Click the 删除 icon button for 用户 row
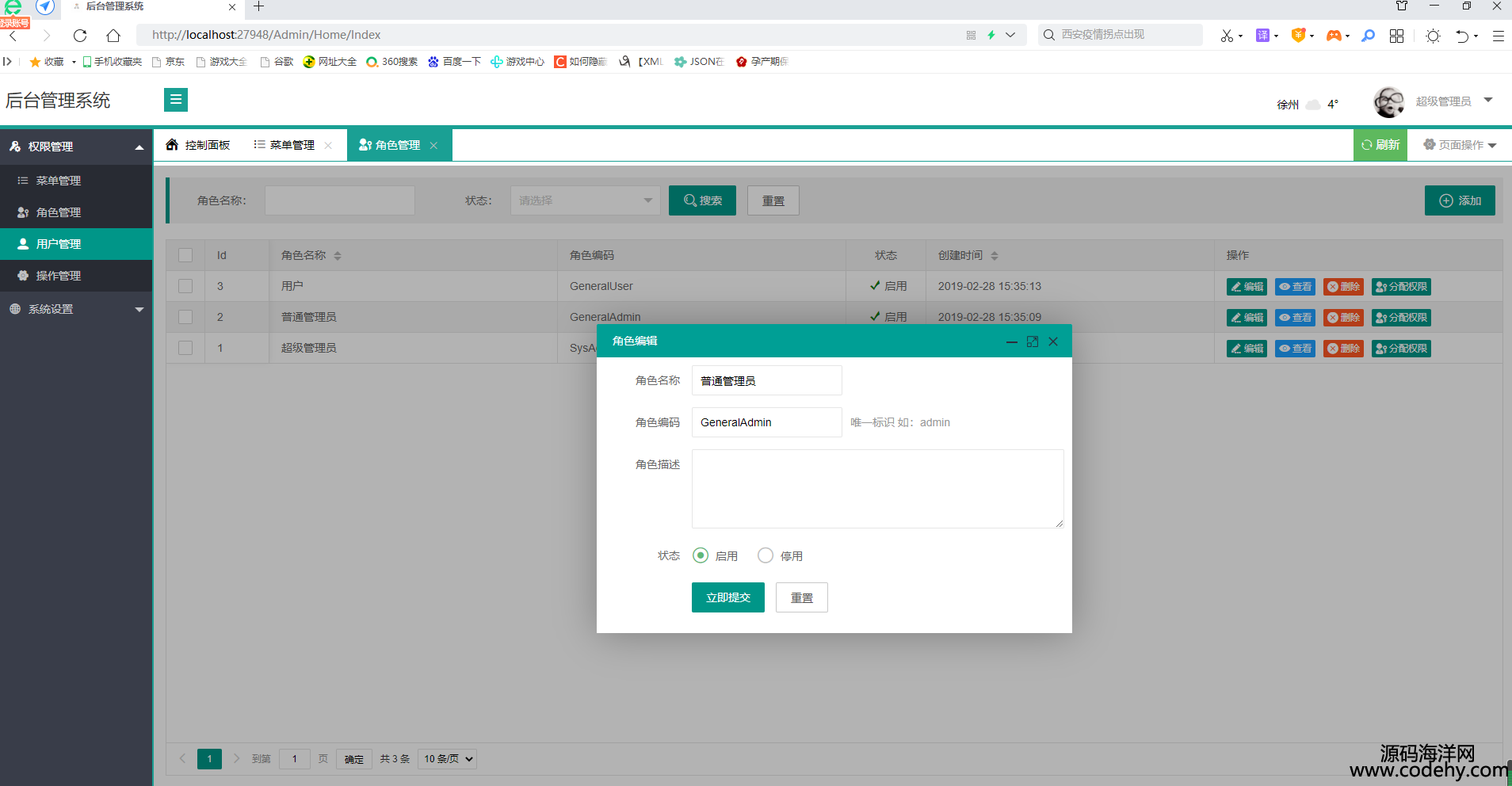 coord(1343,287)
